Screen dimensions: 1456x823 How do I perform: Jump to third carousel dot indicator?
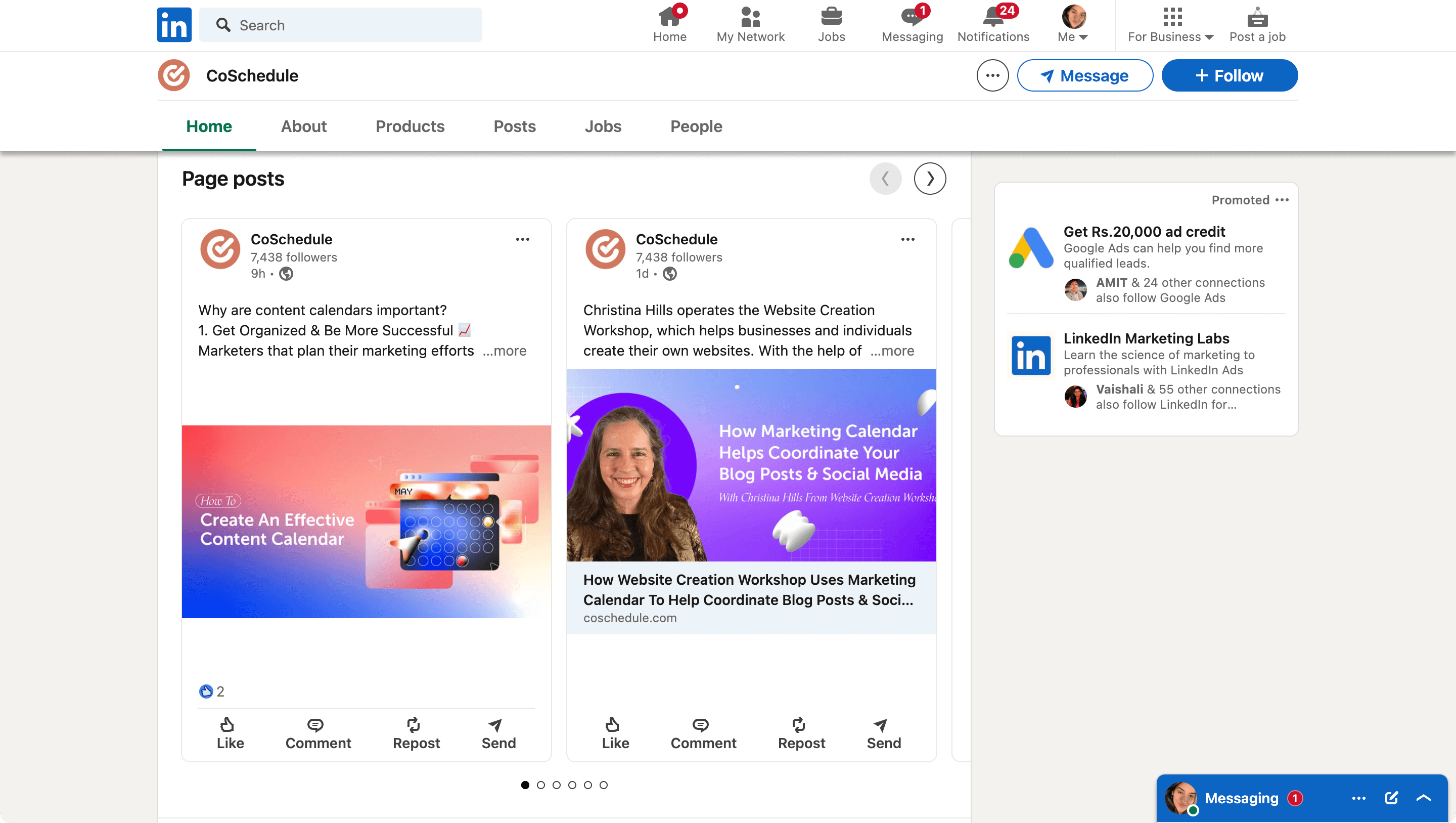tap(557, 785)
